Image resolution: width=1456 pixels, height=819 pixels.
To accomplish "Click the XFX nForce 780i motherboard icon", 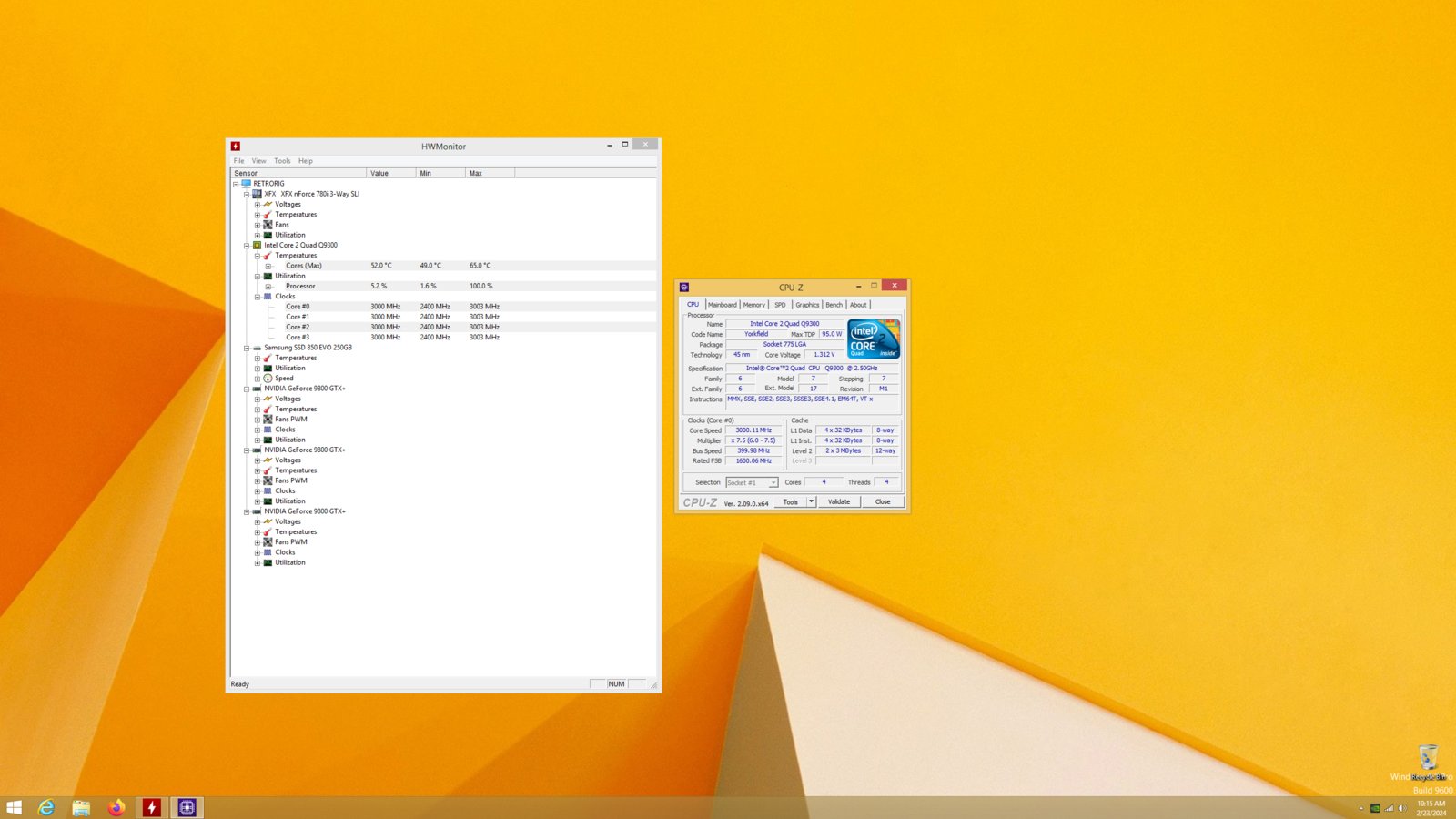I will (x=257, y=194).
